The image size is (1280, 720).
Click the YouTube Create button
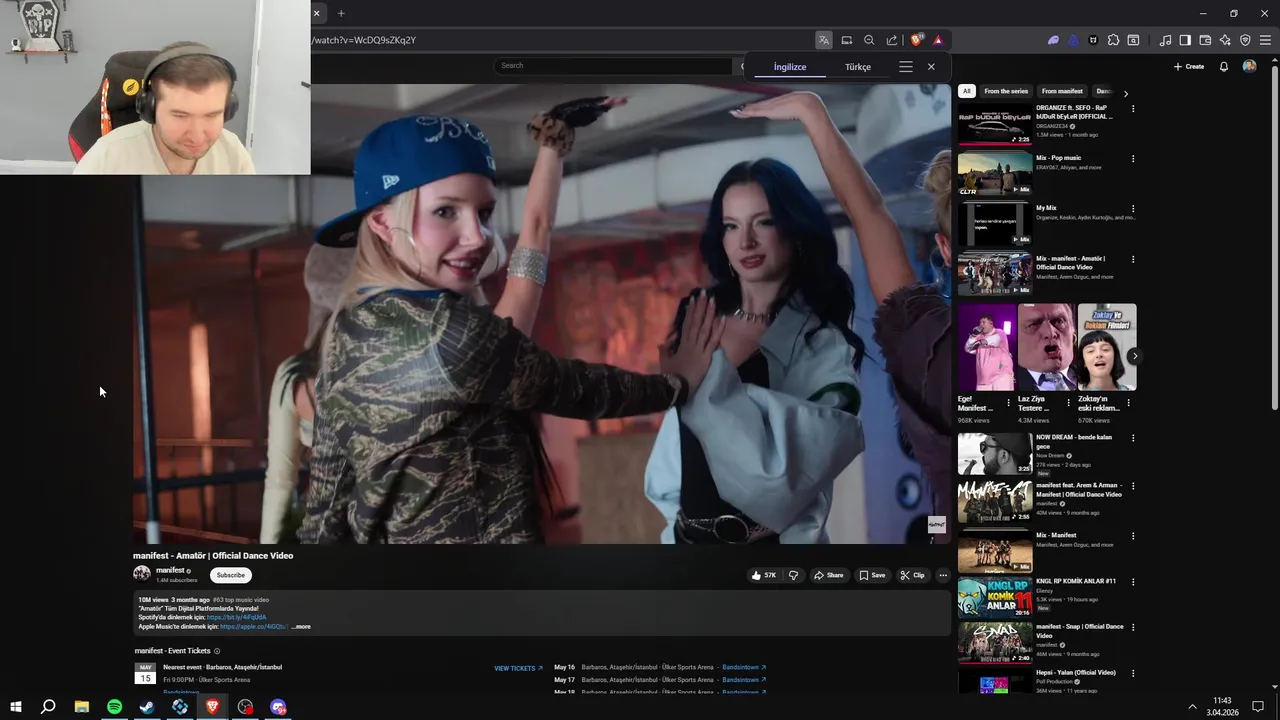coord(1189,66)
